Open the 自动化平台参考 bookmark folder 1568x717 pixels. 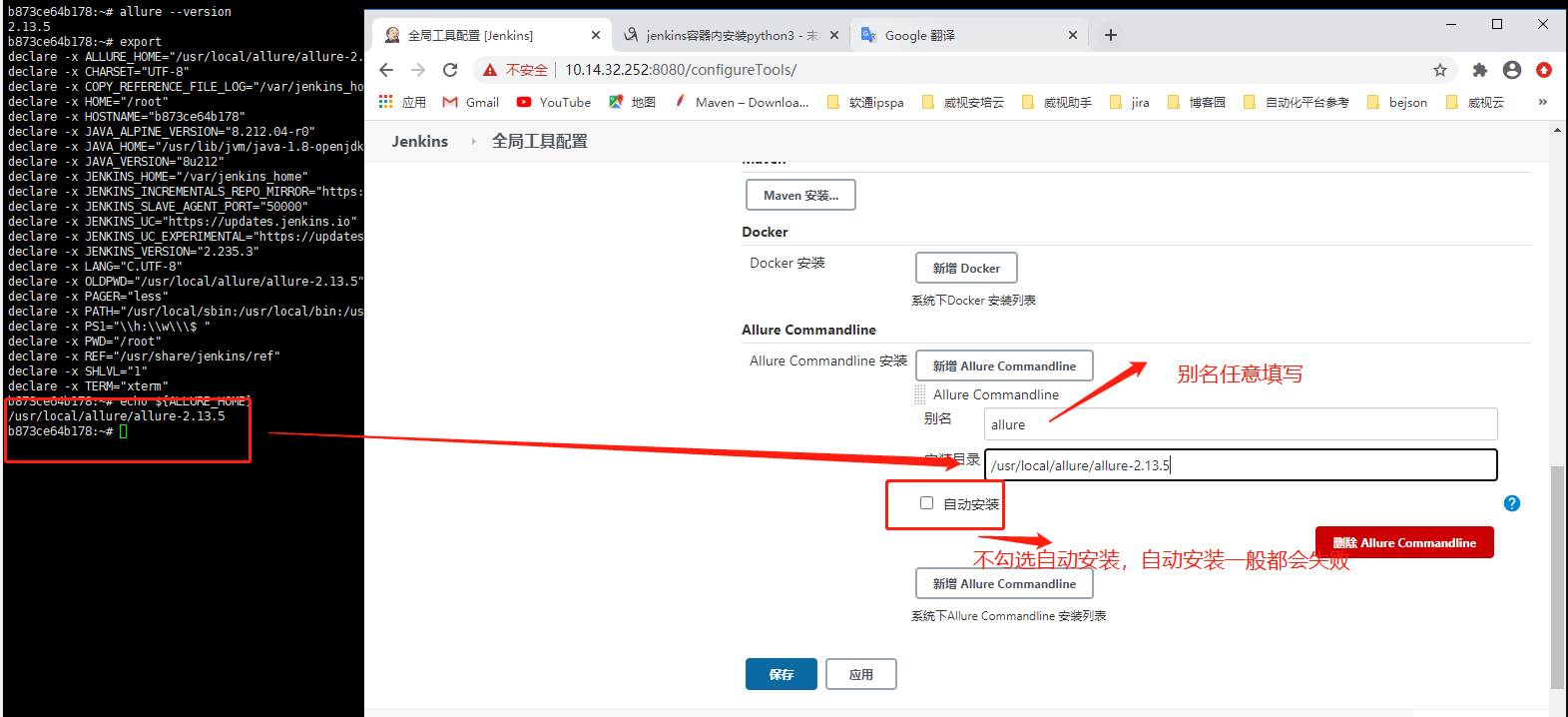(1296, 102)
